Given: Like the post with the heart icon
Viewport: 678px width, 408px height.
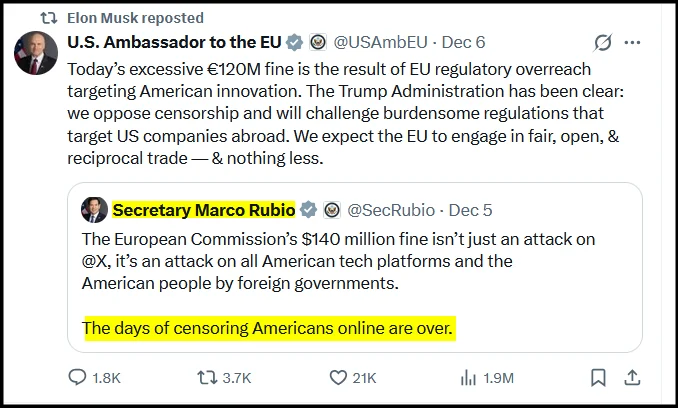Looking at the screenshot, I should 337,377.
